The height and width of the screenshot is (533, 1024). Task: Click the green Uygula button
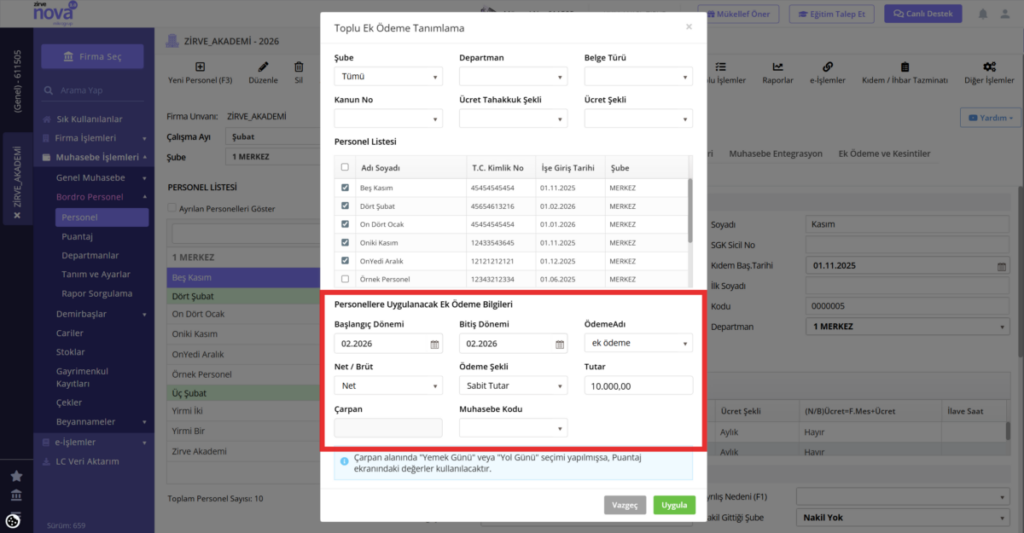674,505
